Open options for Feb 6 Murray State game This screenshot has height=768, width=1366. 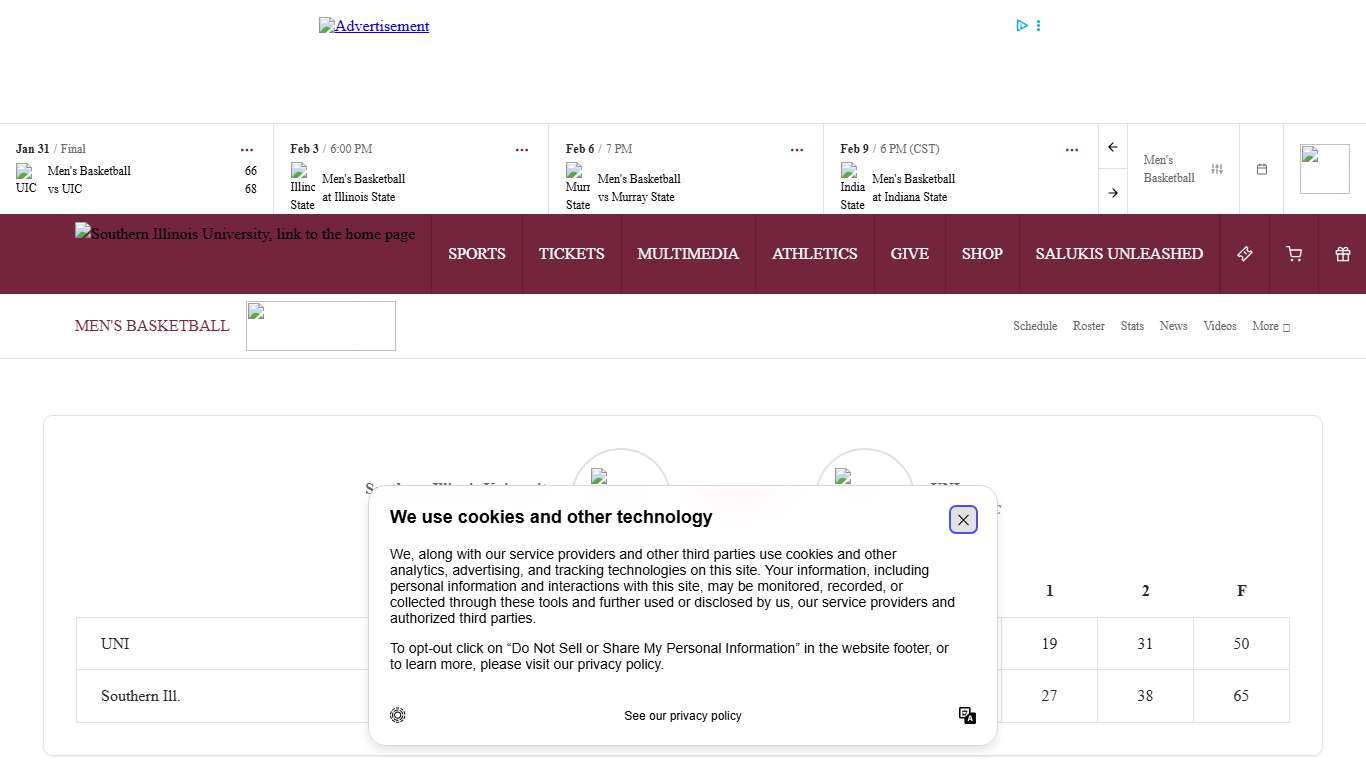tap(797, 150)
